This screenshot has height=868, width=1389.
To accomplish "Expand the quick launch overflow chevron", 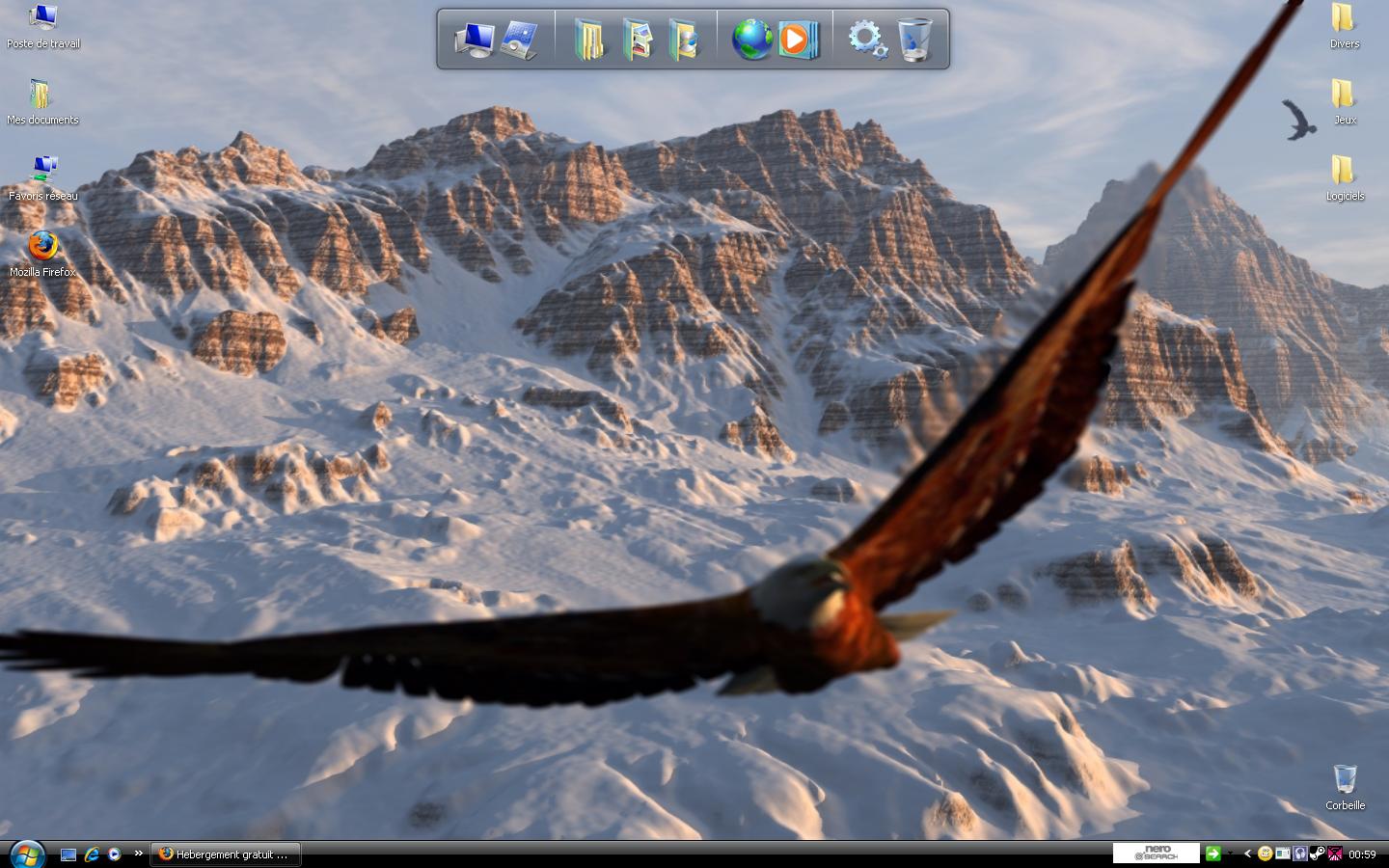I will coord(138,854).
